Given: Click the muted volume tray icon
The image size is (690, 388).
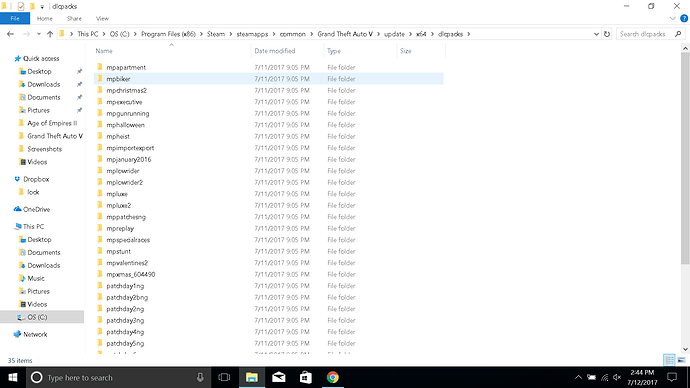Looking at the screenshot, I should (617, 377).
